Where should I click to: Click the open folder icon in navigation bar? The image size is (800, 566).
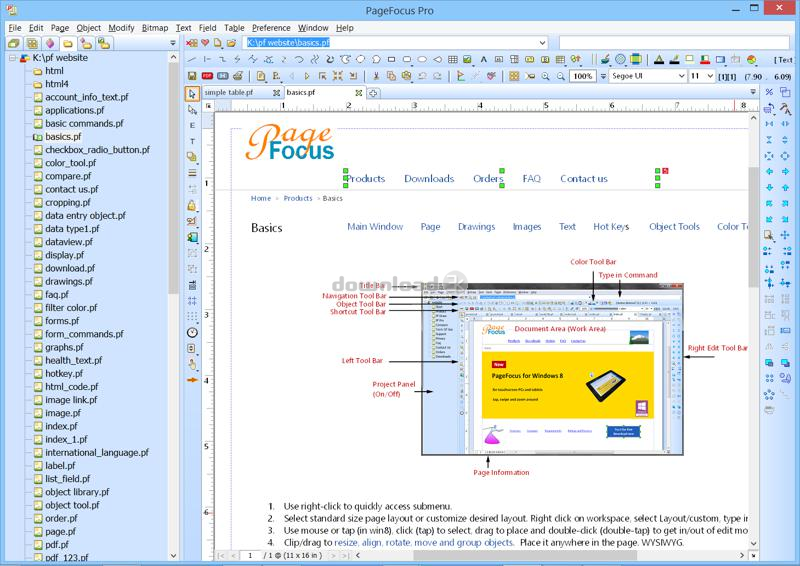(x=231, y=43)
